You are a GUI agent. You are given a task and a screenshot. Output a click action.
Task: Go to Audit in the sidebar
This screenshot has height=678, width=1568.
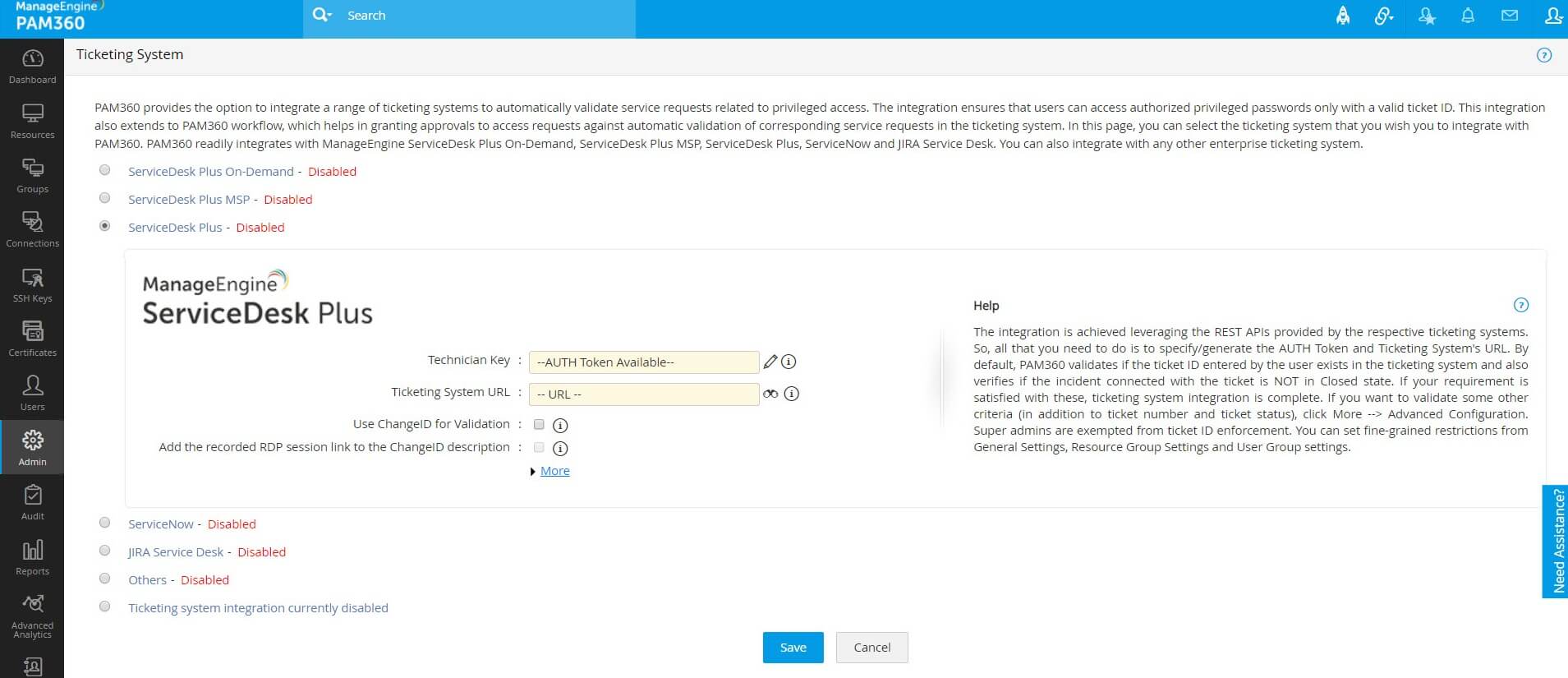tap(32, 502)
